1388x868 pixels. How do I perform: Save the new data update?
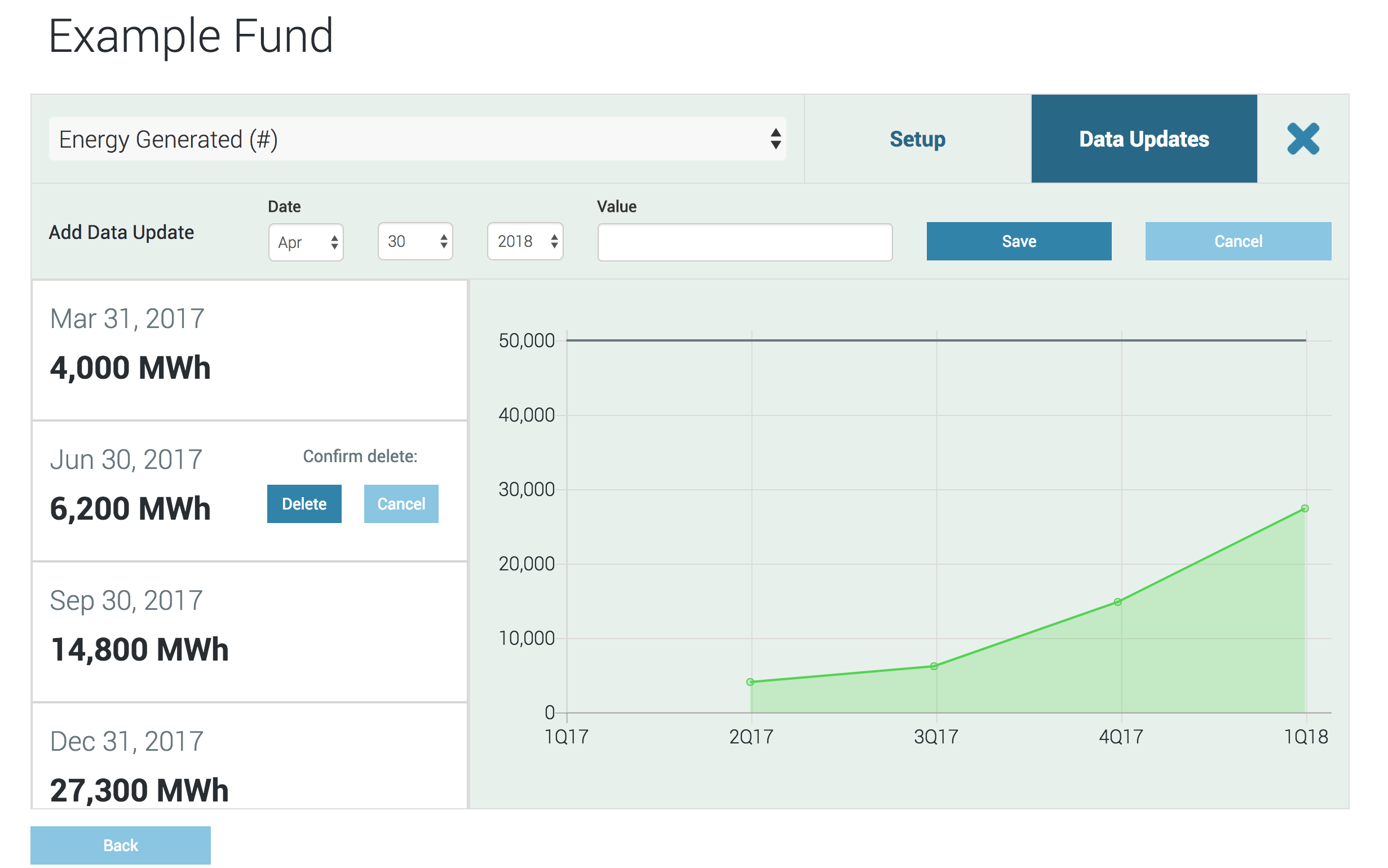(1018, 241)
